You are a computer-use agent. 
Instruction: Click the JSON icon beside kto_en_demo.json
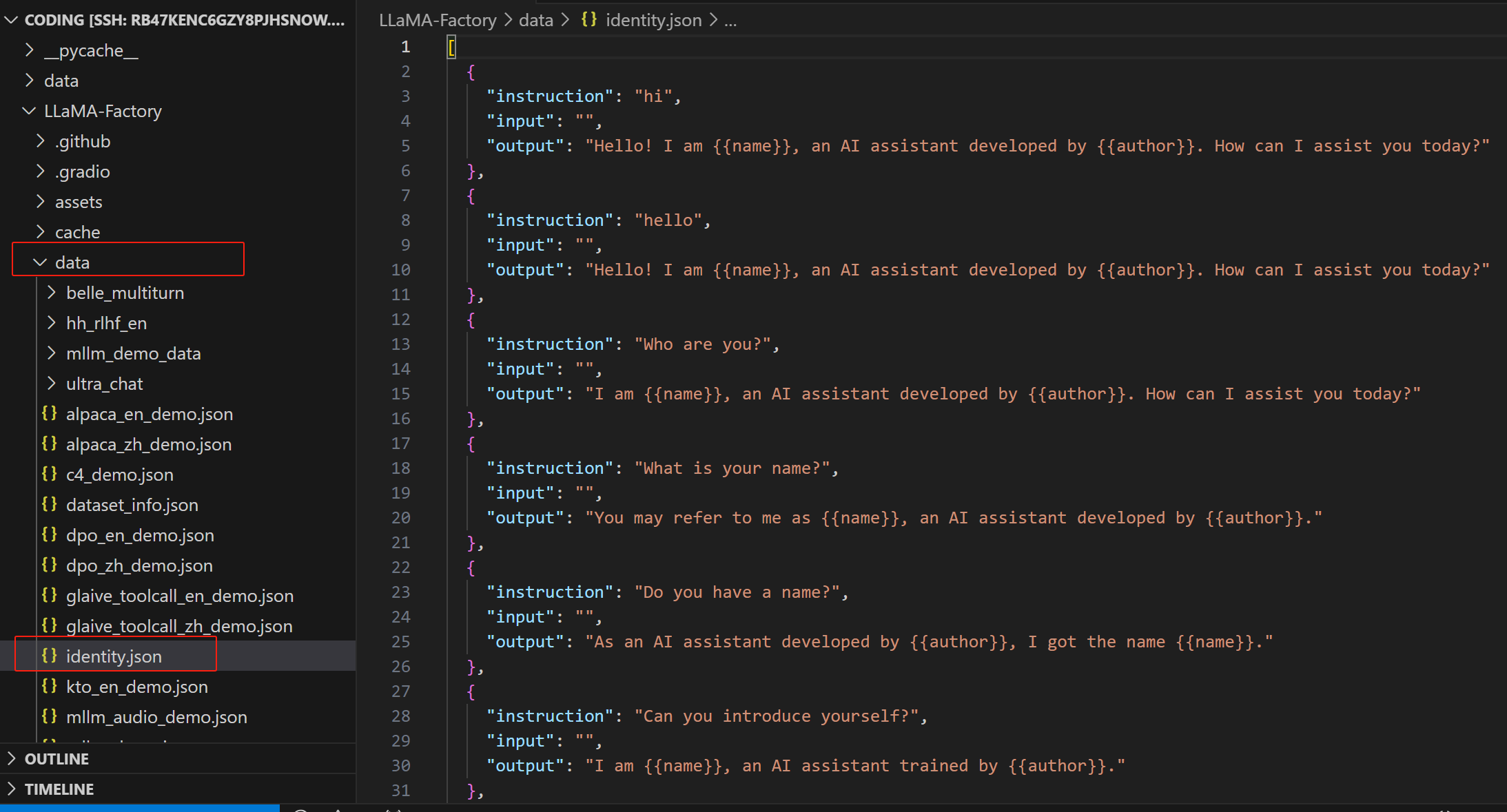click(49, 686)
